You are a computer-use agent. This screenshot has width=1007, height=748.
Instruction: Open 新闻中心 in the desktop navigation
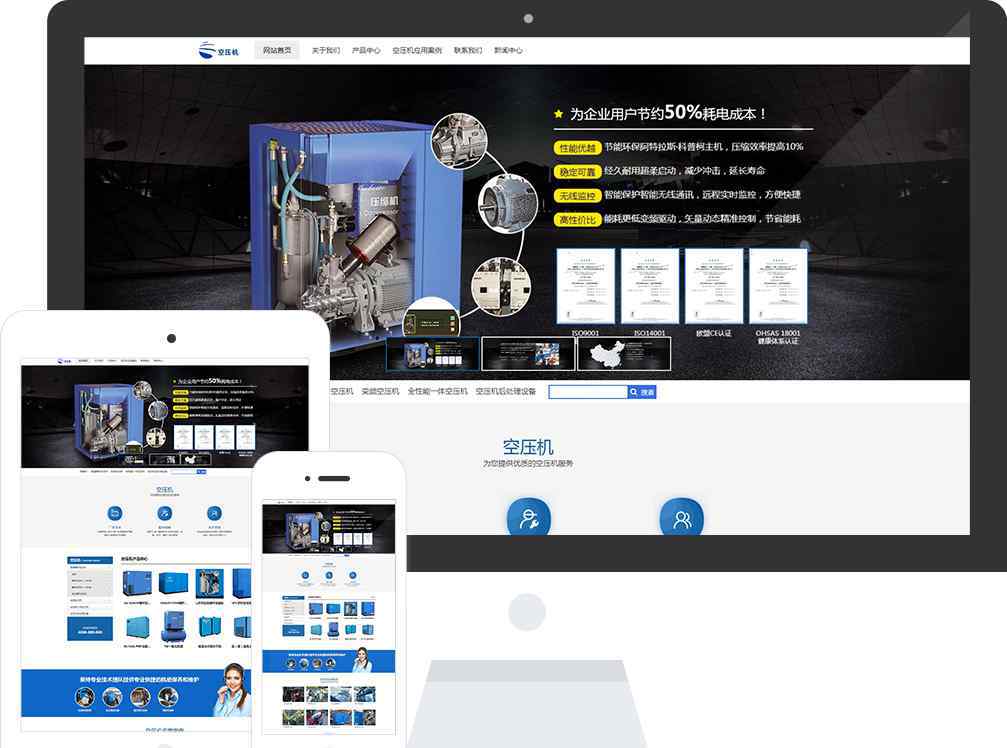[x=508, y=50]
